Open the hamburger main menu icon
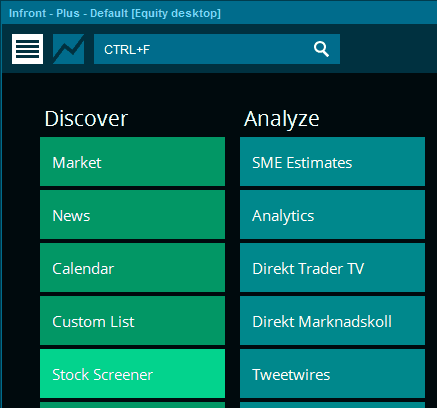Image resolution: width=437 pixels, height=408 pixels. [27, 49]
